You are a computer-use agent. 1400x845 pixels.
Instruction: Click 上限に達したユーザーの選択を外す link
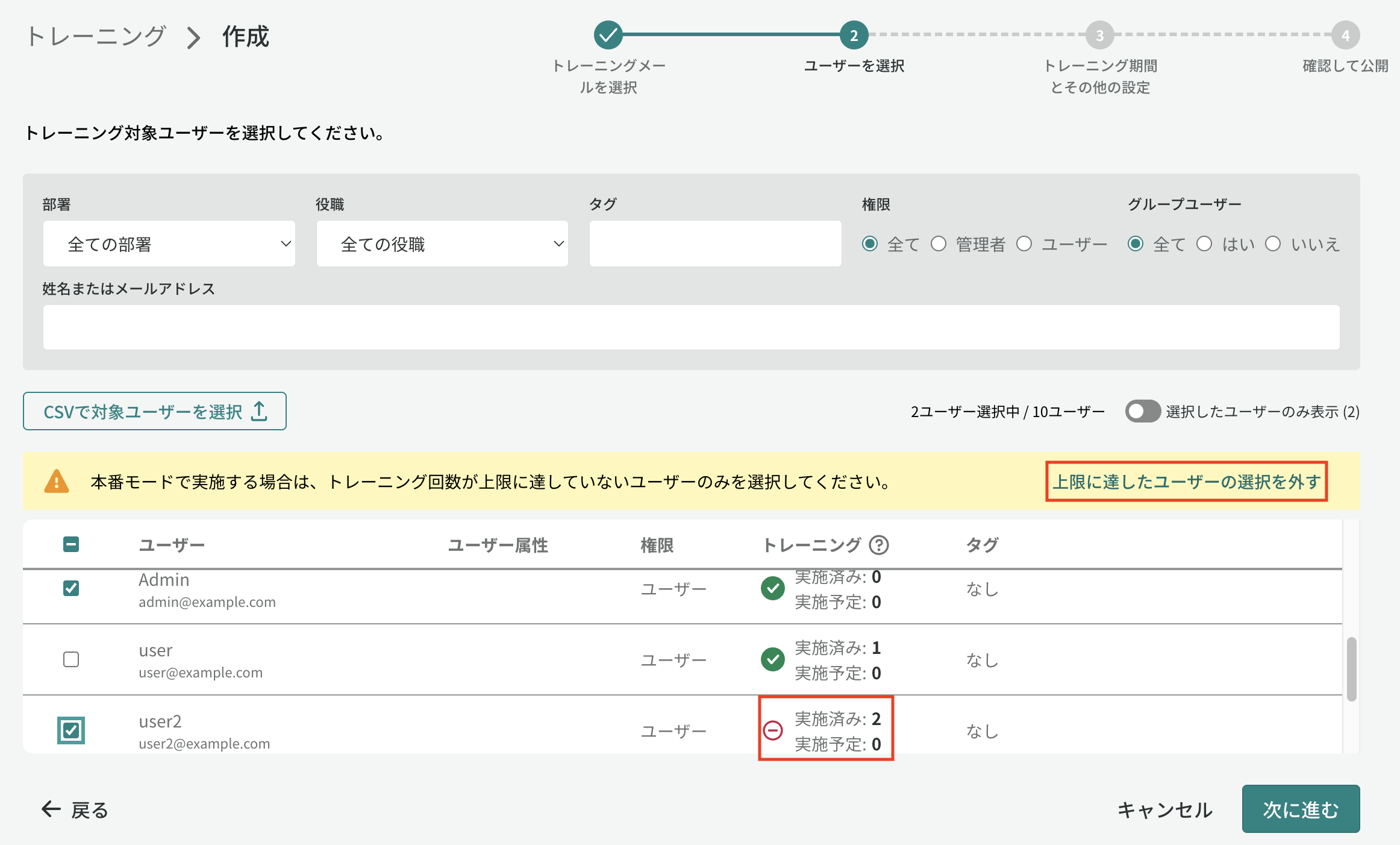(x=1187, y=482)
